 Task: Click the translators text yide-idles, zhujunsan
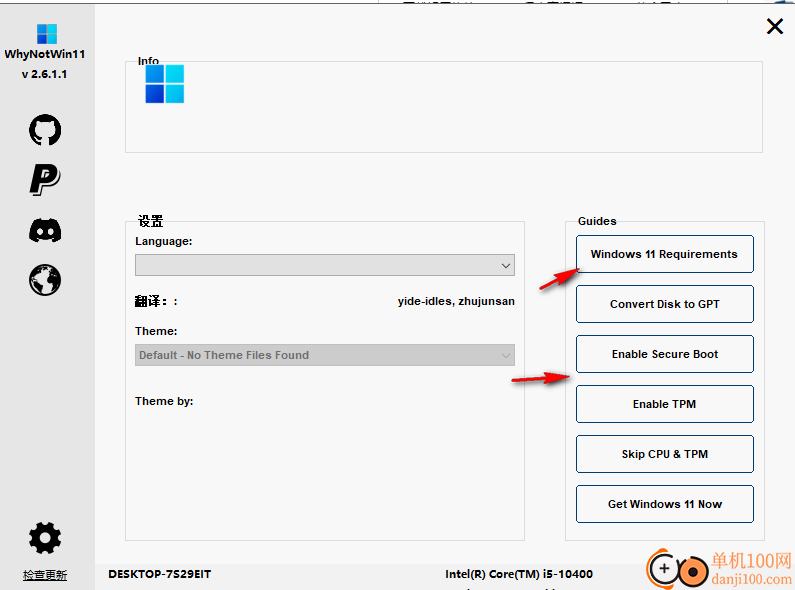point(456,301)
